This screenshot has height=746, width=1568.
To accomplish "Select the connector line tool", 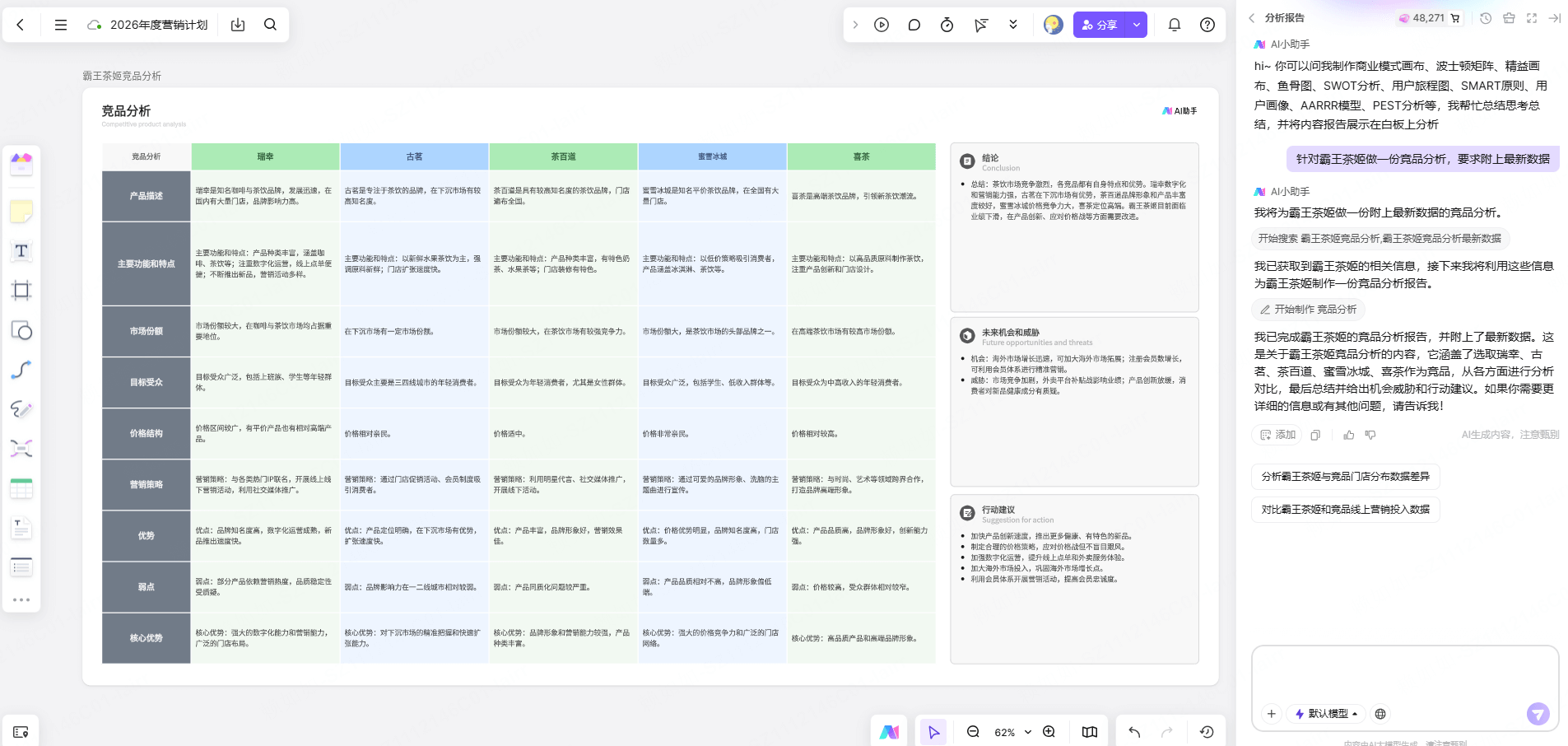I will tap(21, 370).
